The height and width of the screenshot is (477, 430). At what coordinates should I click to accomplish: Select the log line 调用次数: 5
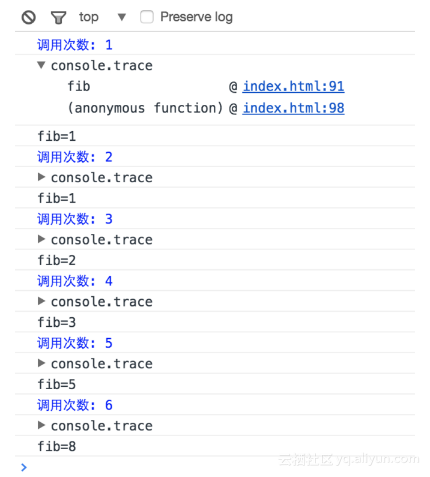[x=215, y=343]
